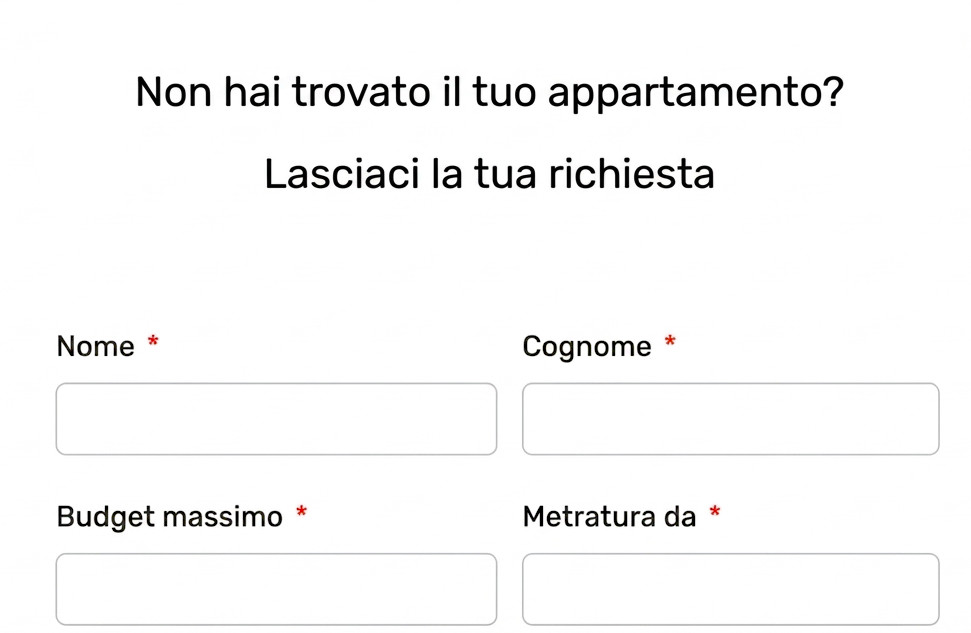This screenshot has width=971, height=633.
Task: Click the Metratura da label text
Action: (609, 517)
